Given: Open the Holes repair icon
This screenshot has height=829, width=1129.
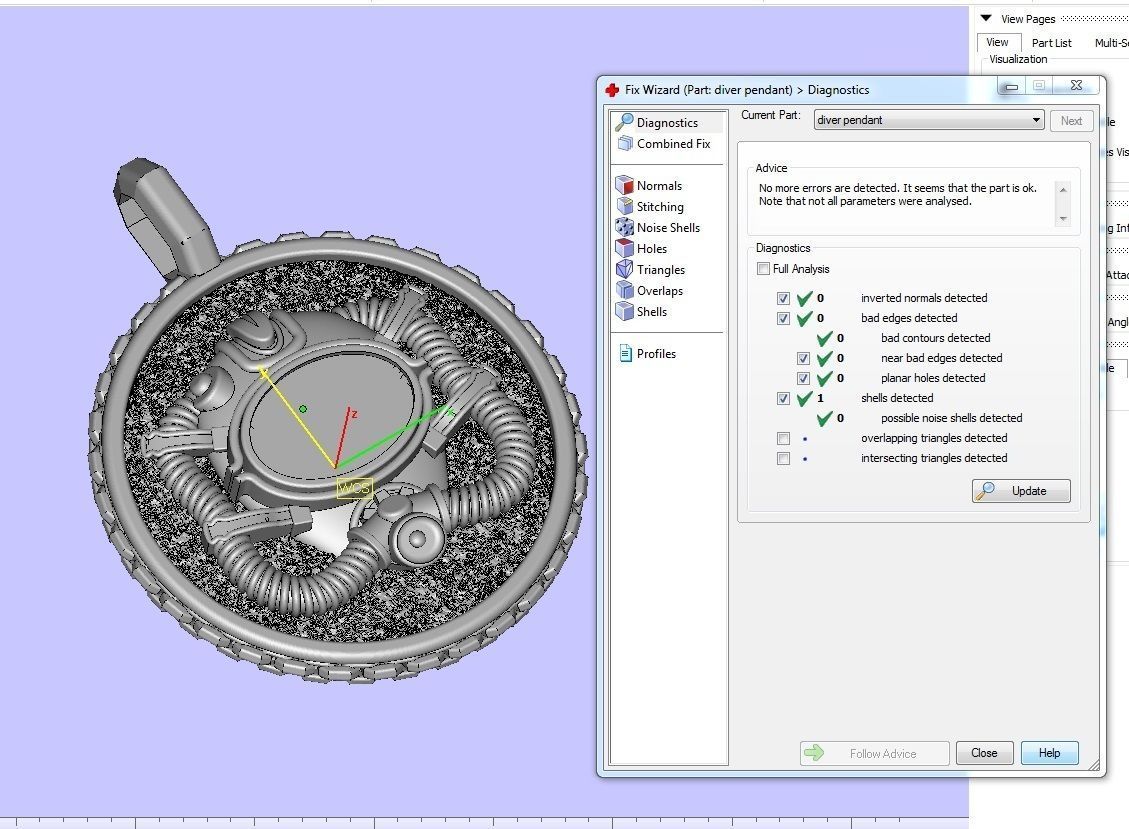Looking at the screenshot, I should coord(624,248).
